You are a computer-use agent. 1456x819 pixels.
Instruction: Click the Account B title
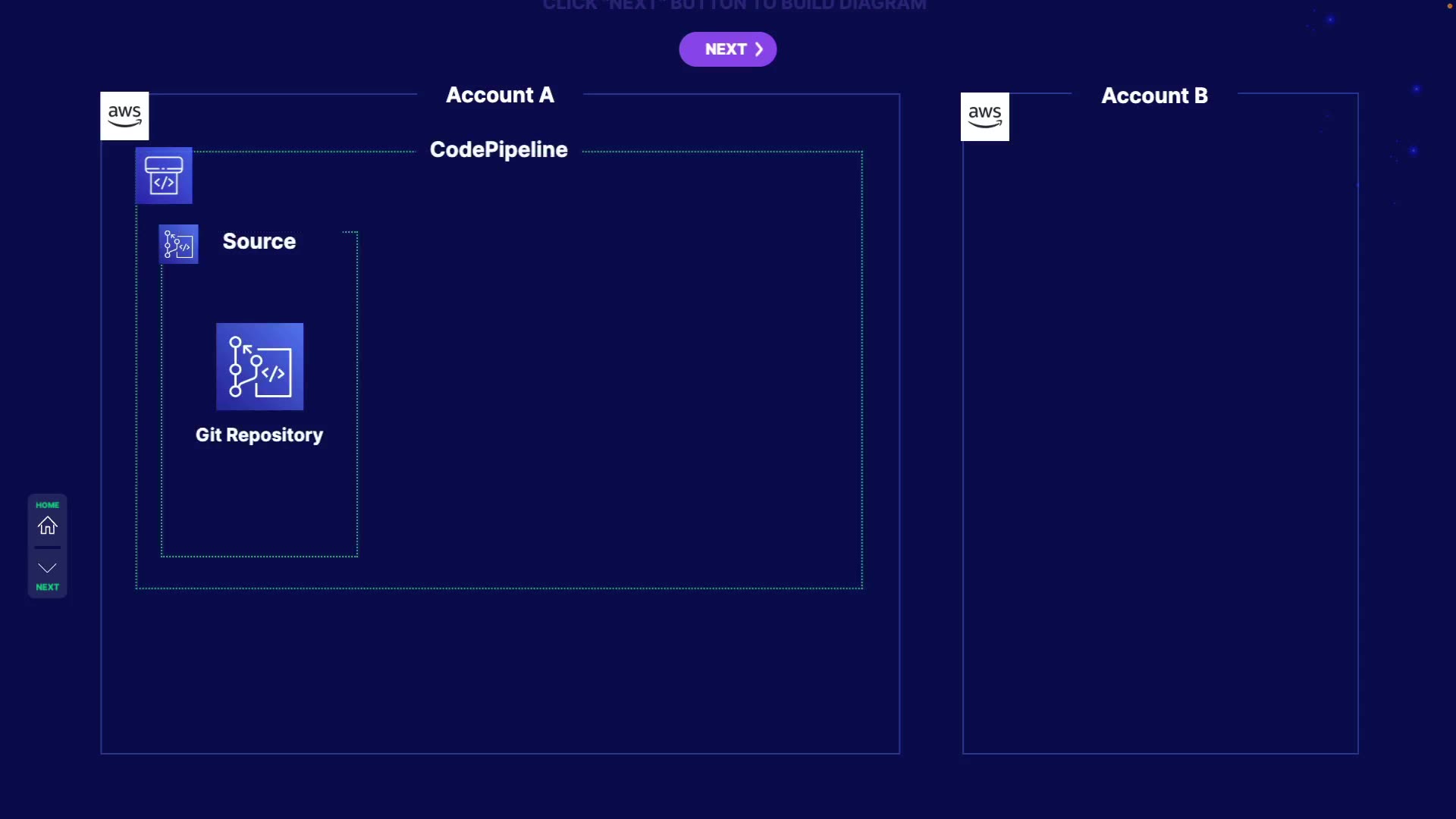1154,96
